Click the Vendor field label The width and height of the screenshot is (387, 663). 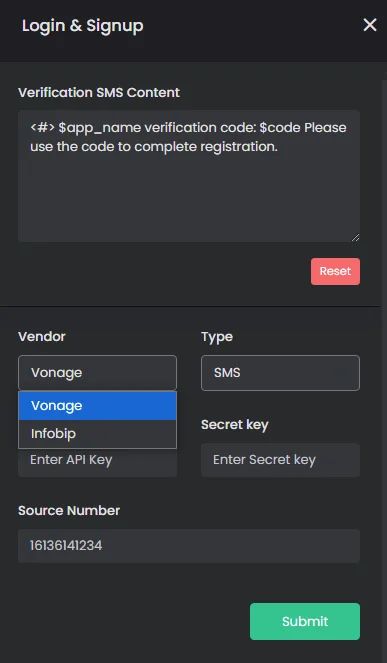tap(42, 337)
